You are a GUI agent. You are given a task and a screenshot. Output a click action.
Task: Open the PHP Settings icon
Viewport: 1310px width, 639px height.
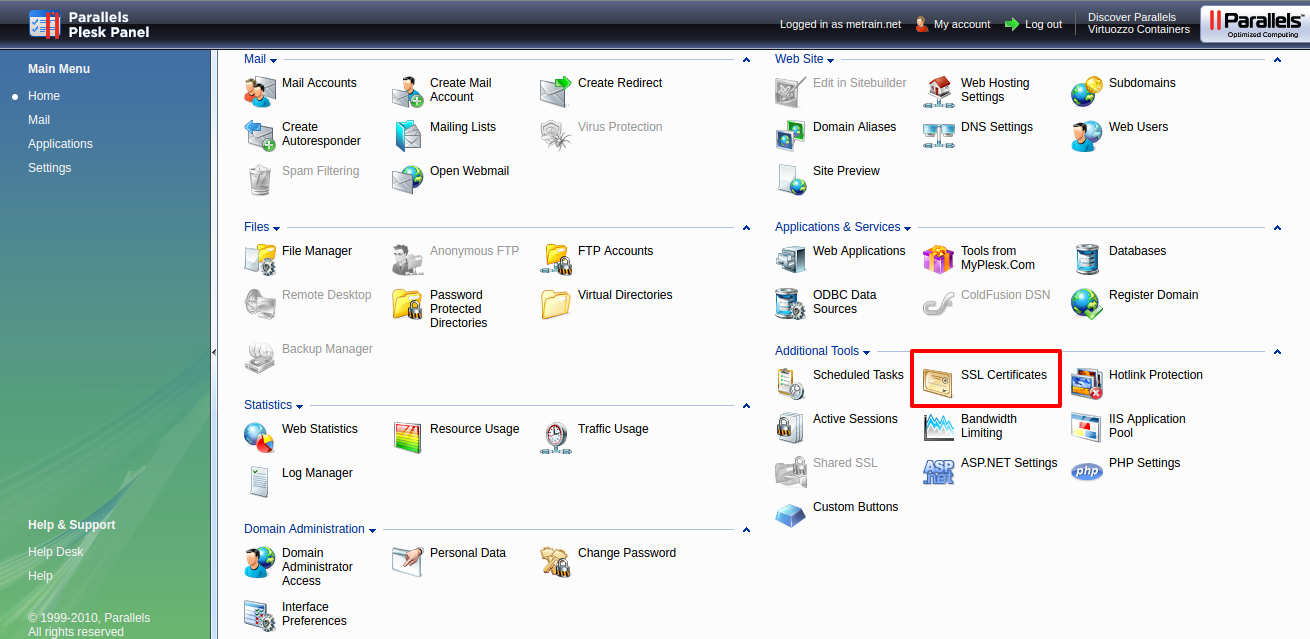(1087, 471)
